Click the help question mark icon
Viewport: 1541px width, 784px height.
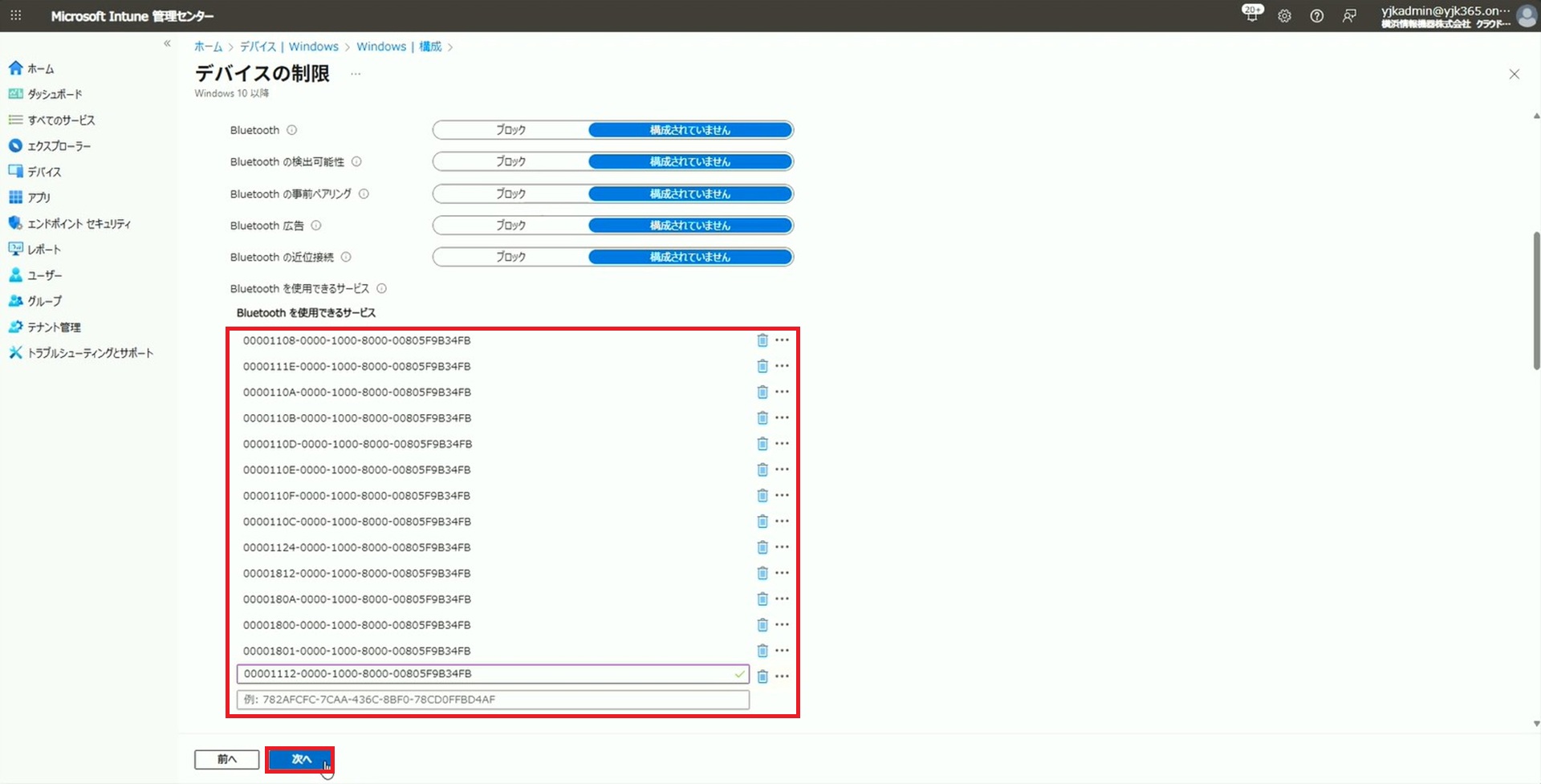(x=1316, y=16)
